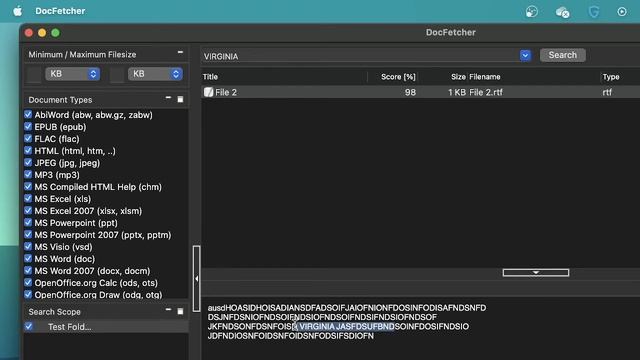Maximize the Search Scope panel
The height and width of the screenshot is (360, 640).
click(x=180, y=311)
